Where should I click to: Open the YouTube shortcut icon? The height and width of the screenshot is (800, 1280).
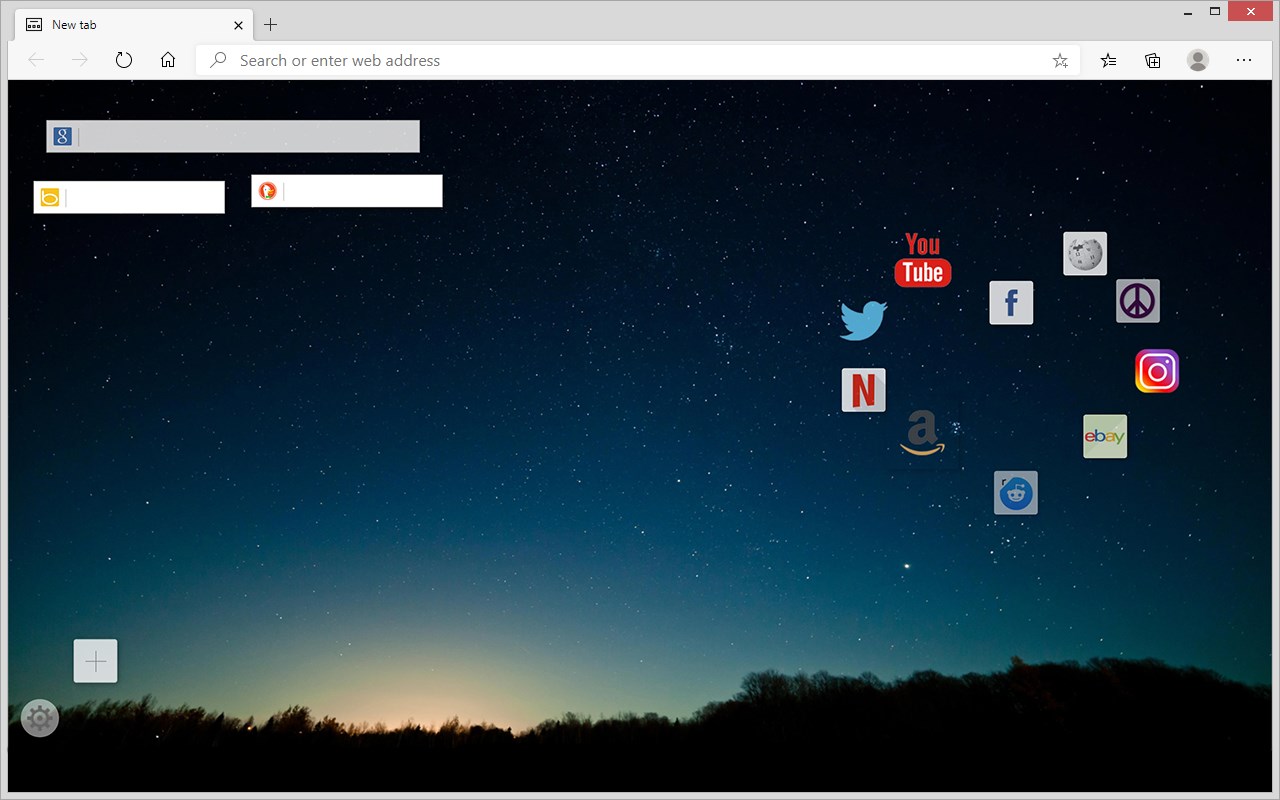(922, 260)
